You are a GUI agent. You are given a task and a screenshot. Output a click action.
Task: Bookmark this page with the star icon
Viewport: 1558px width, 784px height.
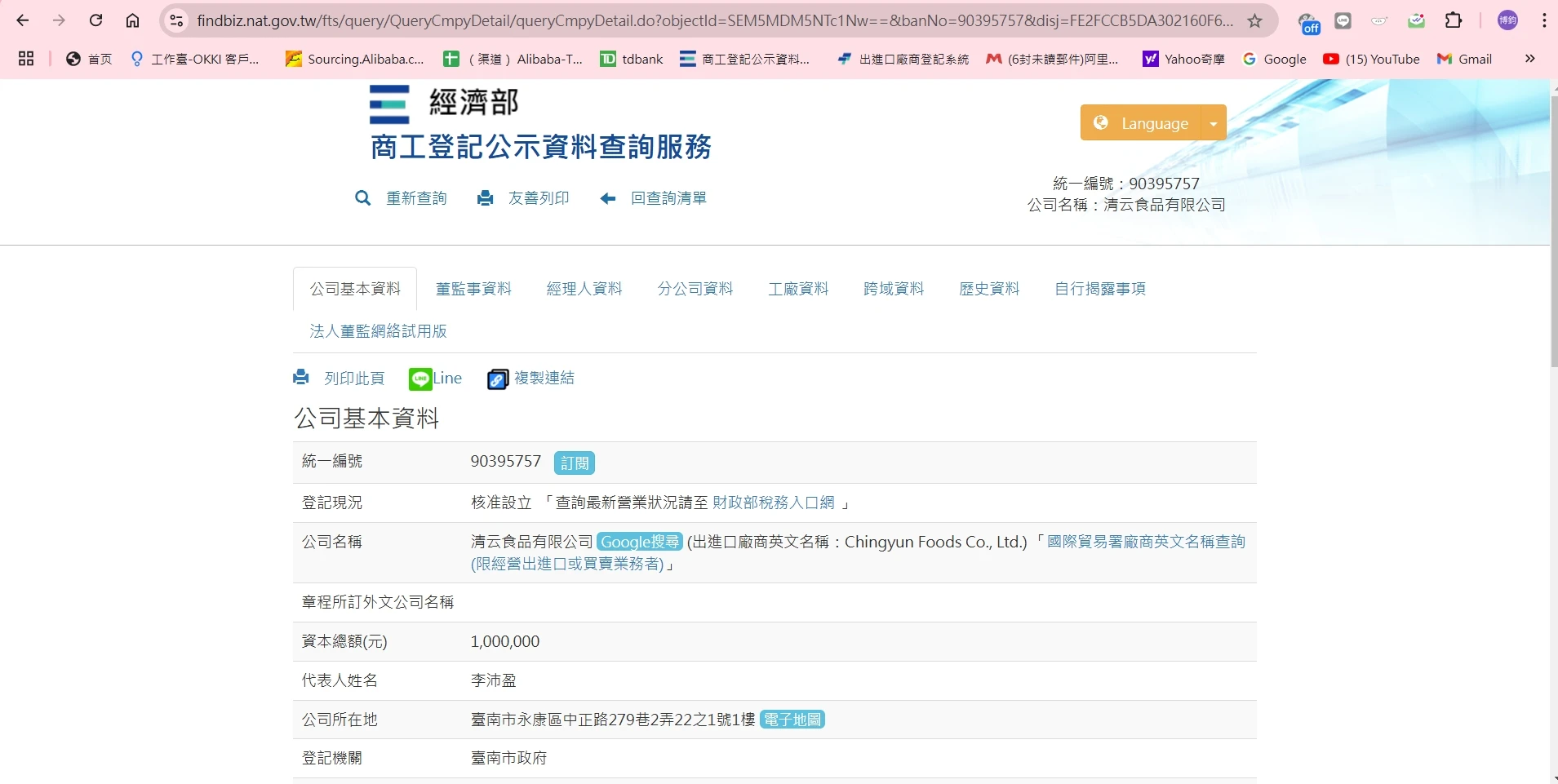point(1255,21)
